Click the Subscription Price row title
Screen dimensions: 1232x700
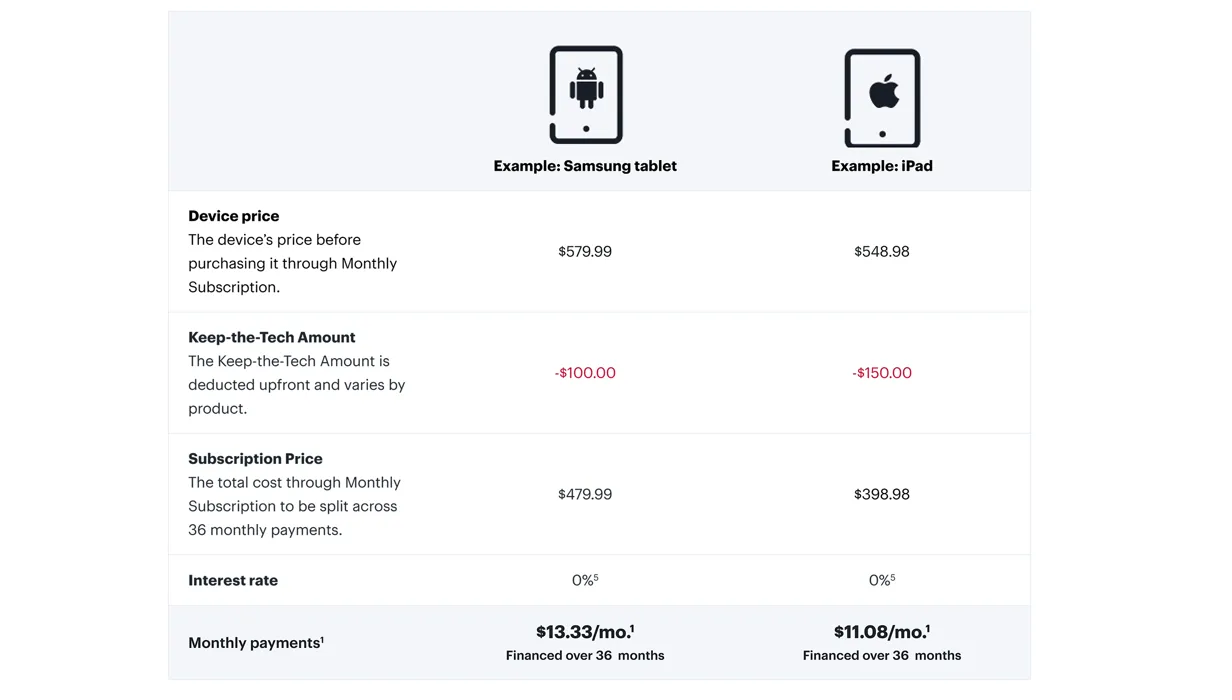tap(255, 459)
